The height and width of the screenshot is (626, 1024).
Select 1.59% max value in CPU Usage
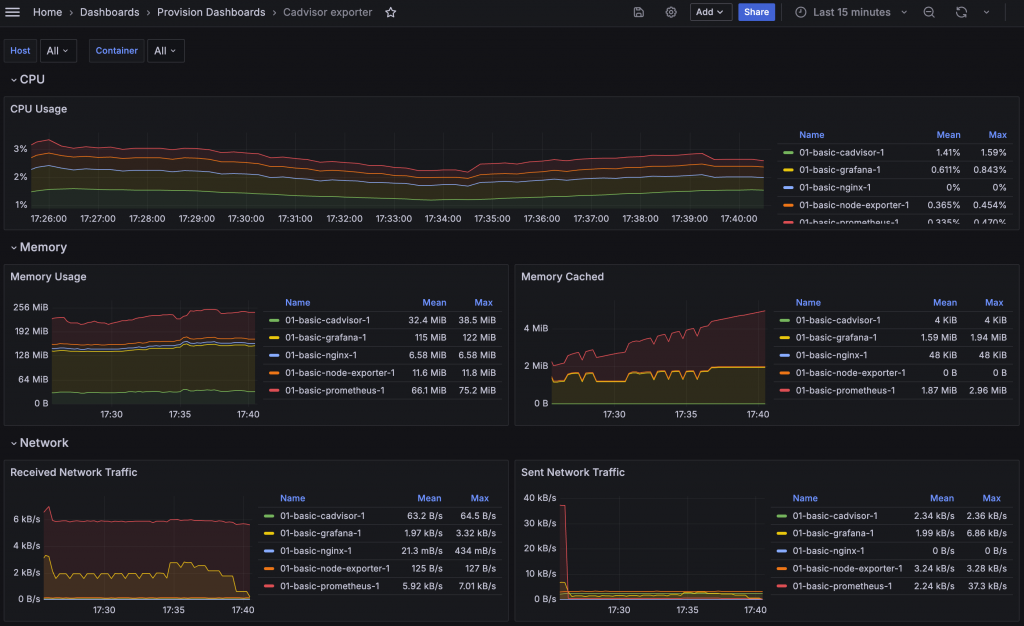(x=993, y=153)
